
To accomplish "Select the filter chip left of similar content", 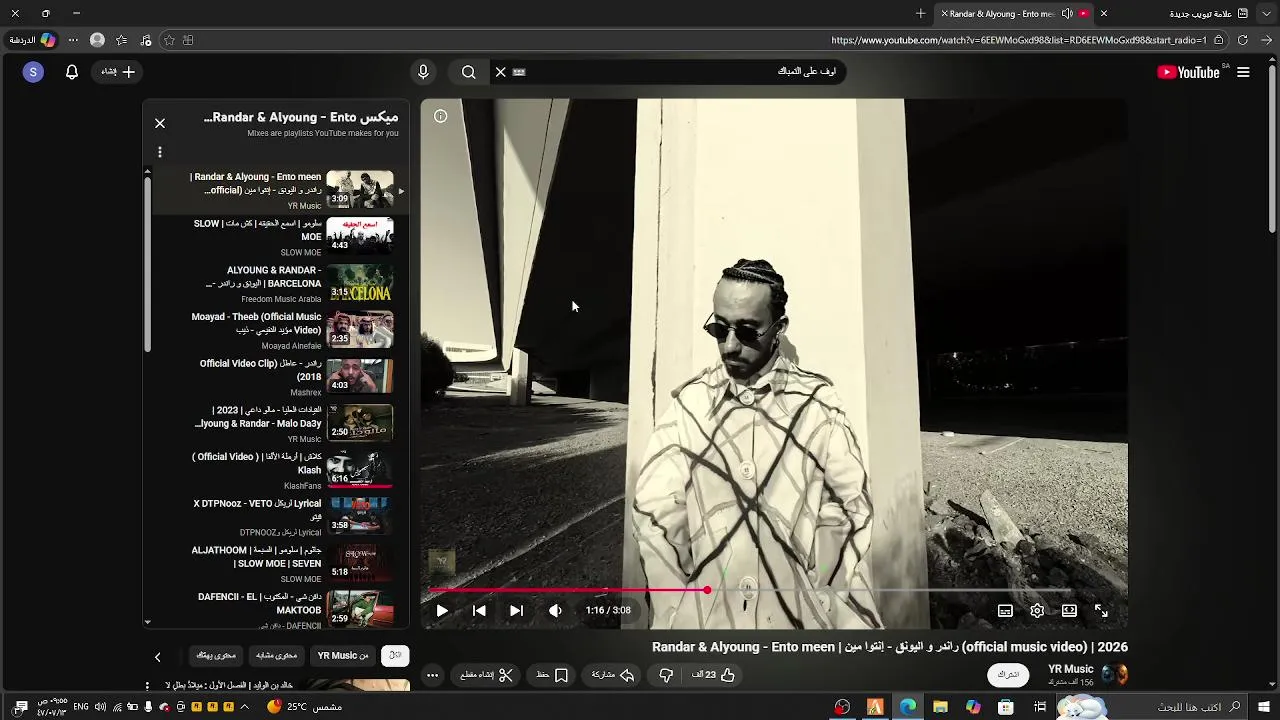I will (x=216, y=656).
